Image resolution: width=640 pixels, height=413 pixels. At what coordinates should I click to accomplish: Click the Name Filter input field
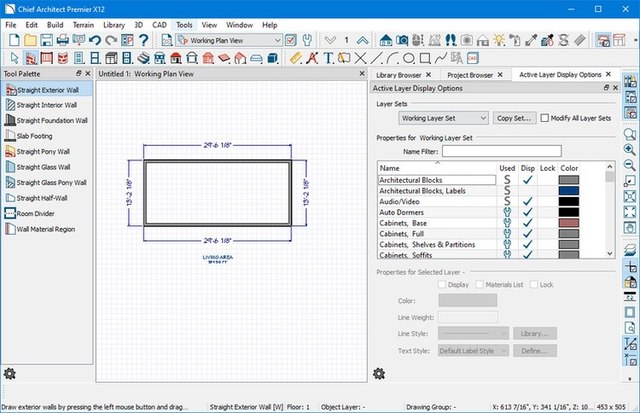(501, 151)
